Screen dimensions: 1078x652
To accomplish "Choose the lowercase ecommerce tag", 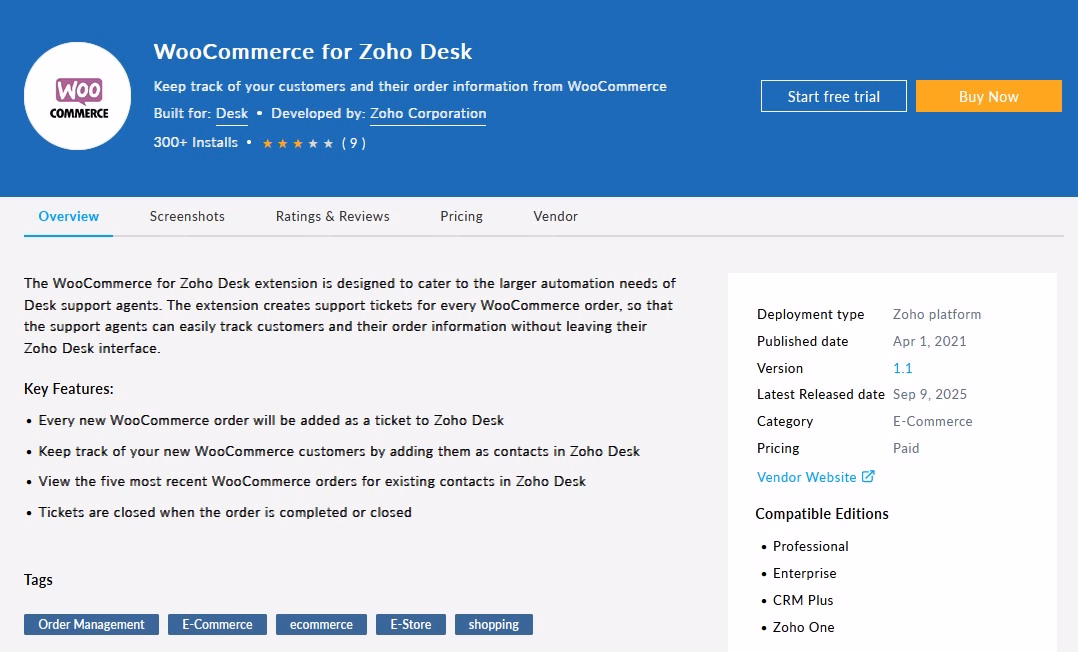I will pyautogui.click(x=321, y=624).
